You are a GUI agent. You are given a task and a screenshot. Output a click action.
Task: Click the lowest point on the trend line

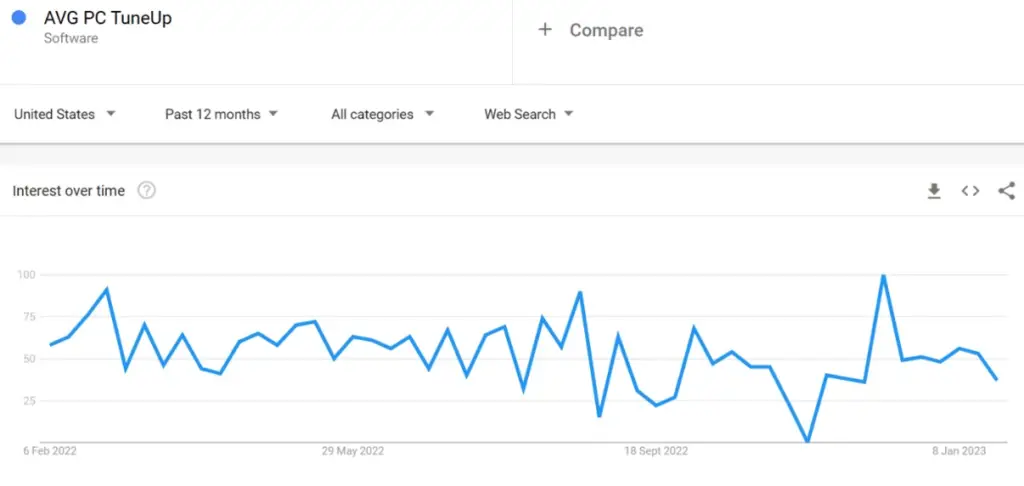click(808, 442)
